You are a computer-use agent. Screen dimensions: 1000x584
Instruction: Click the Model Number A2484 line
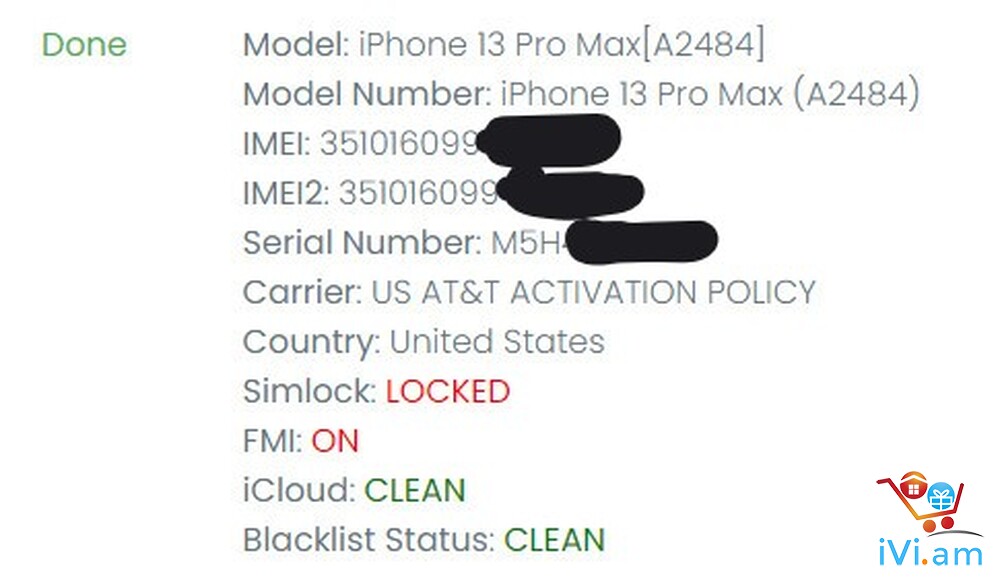tap(582, 94)
